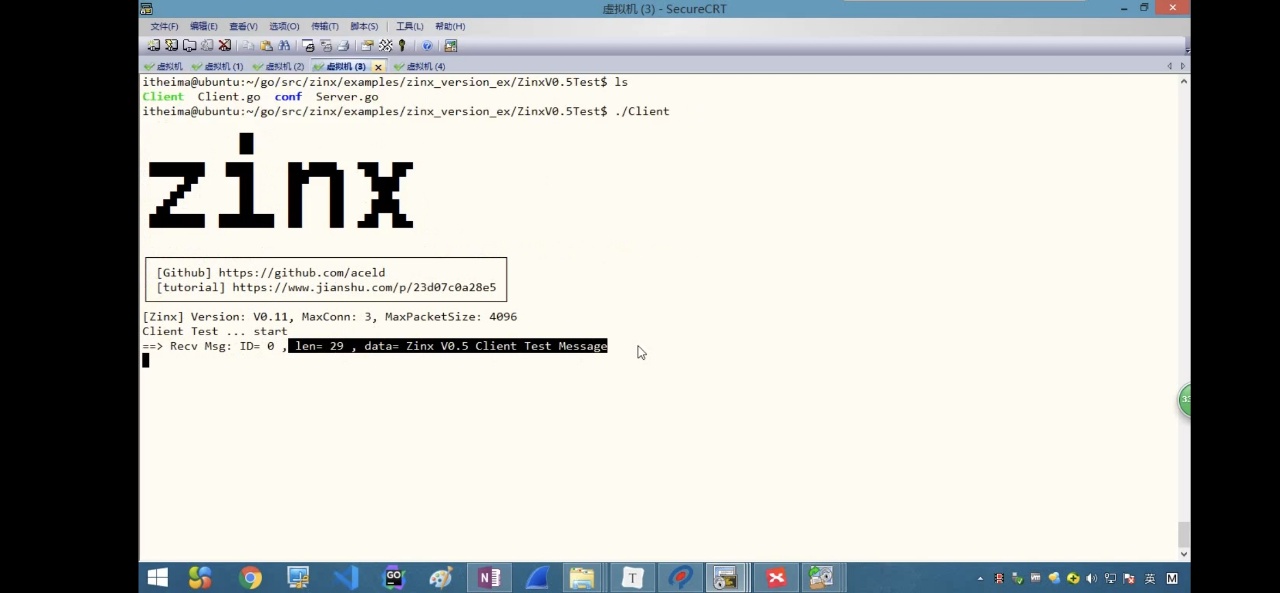Switch to the first 虚拟机 tab

point(164,66)
